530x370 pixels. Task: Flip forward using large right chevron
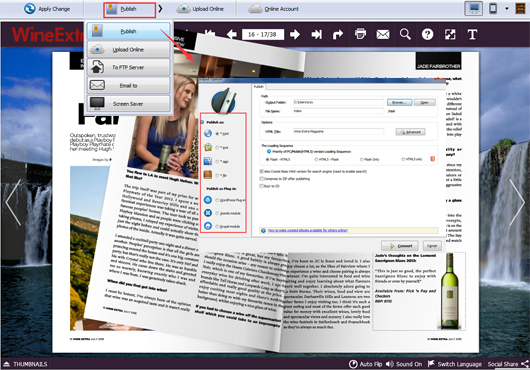pos(517,202)
